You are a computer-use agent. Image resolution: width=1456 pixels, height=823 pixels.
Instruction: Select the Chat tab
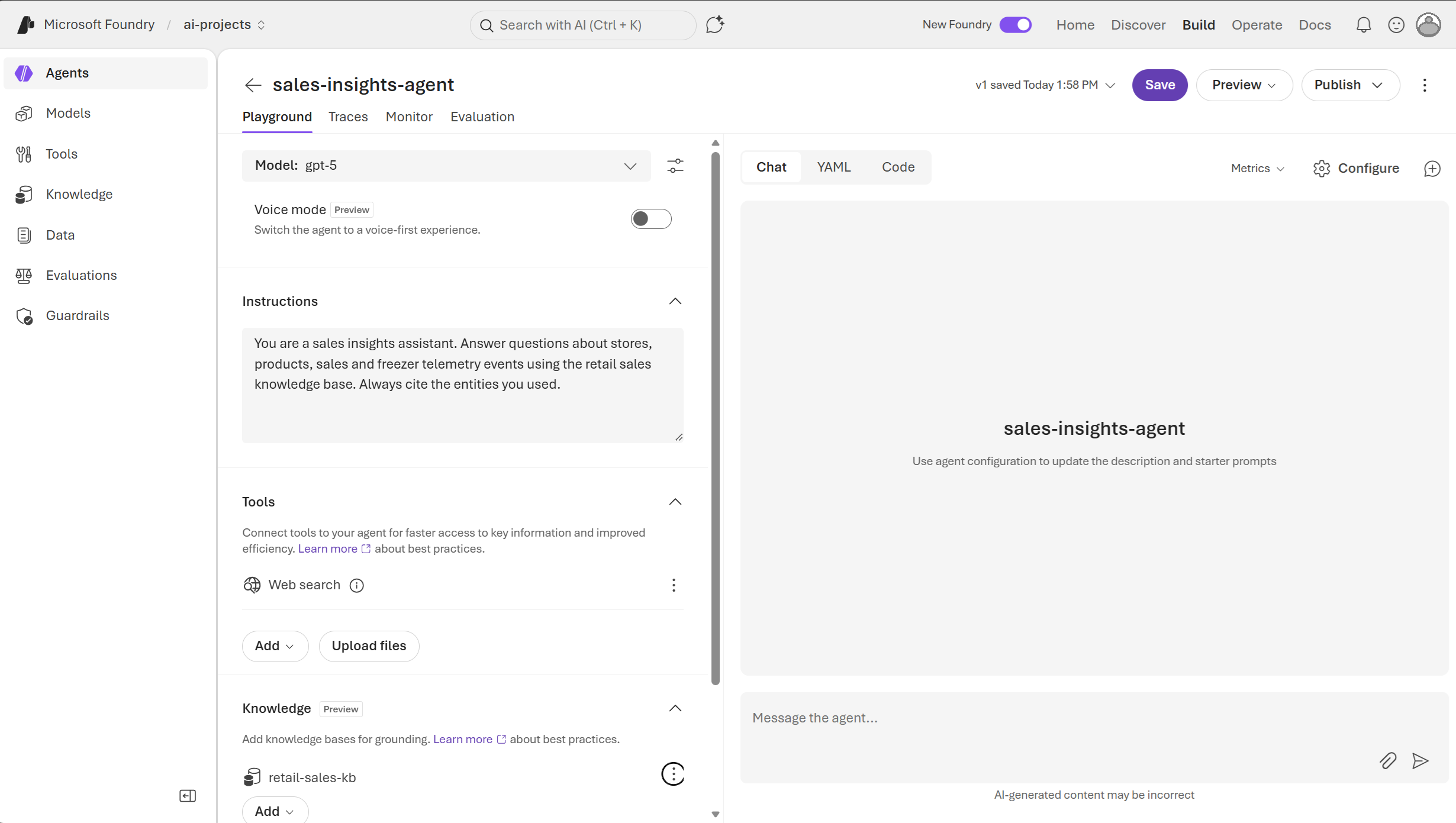coord(771,167)
